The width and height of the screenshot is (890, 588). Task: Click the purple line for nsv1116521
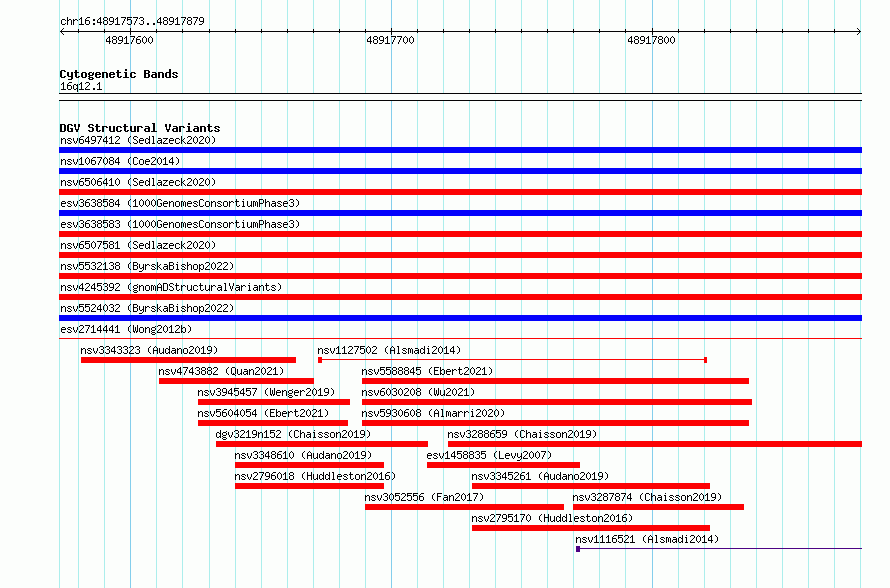(719, 549)
